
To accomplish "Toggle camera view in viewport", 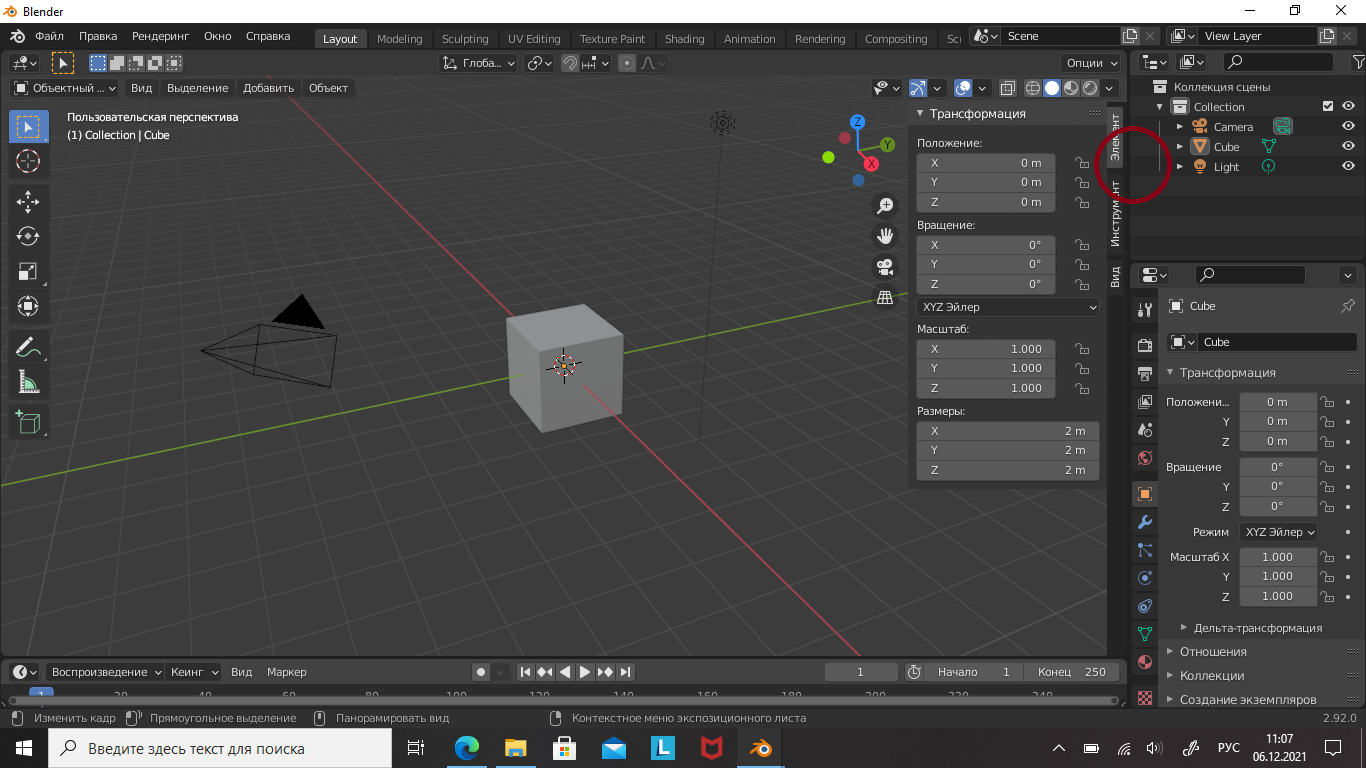I will (x=885, y=267).
